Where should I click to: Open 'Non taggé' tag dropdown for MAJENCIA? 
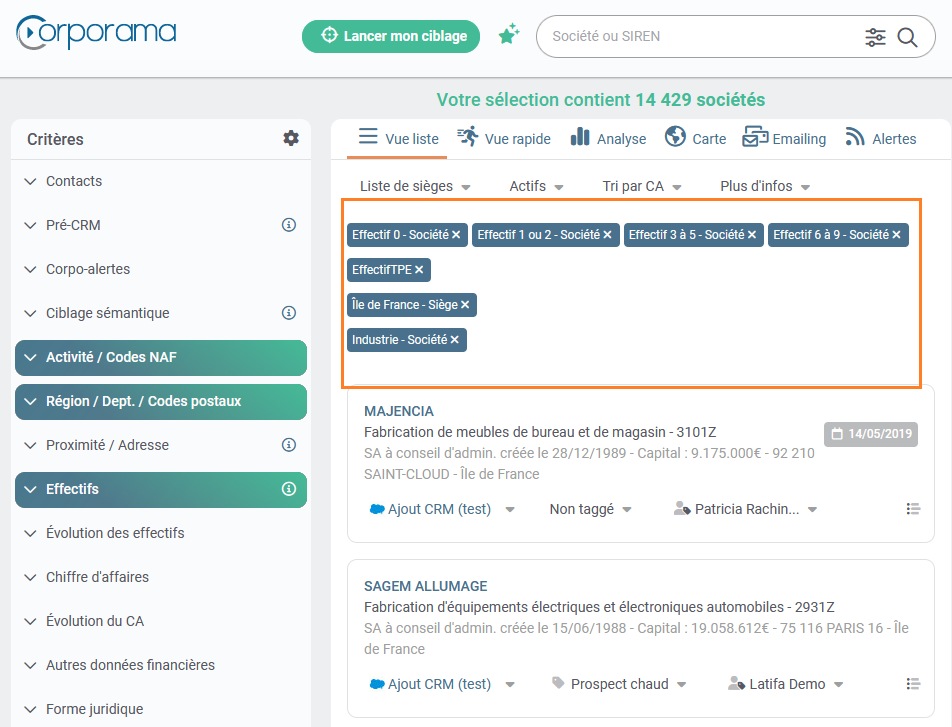591,509
